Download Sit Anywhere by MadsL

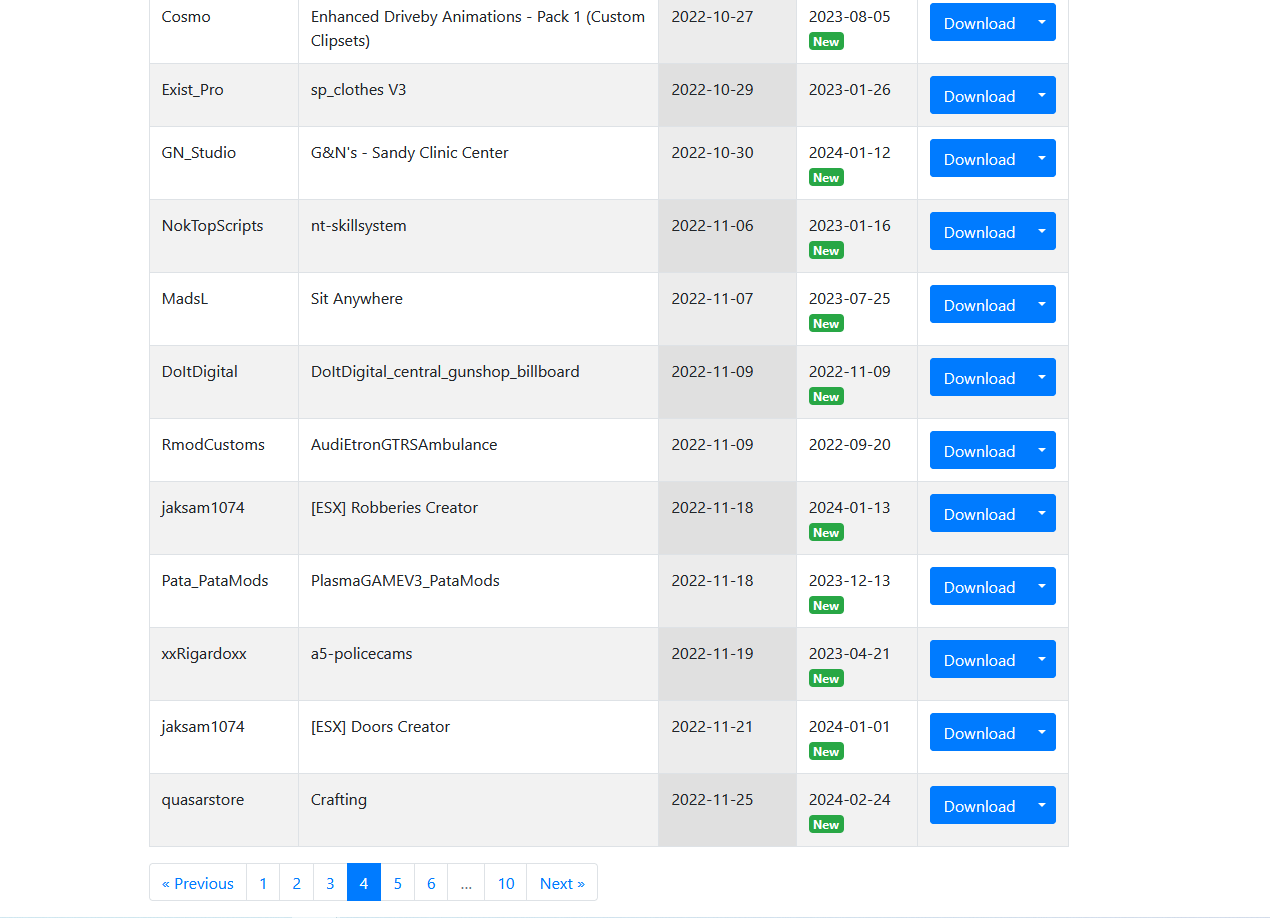tap(978, 304)
